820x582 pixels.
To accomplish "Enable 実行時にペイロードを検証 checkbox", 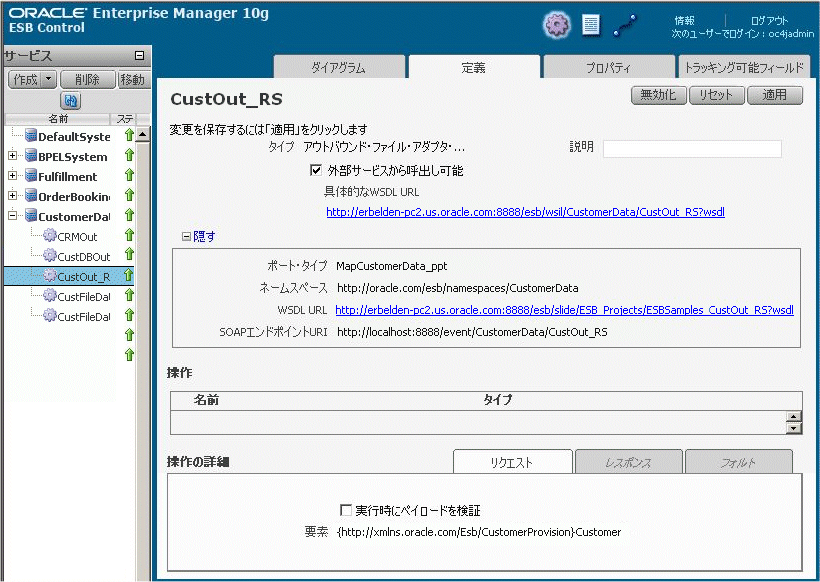I will [345, 510].
